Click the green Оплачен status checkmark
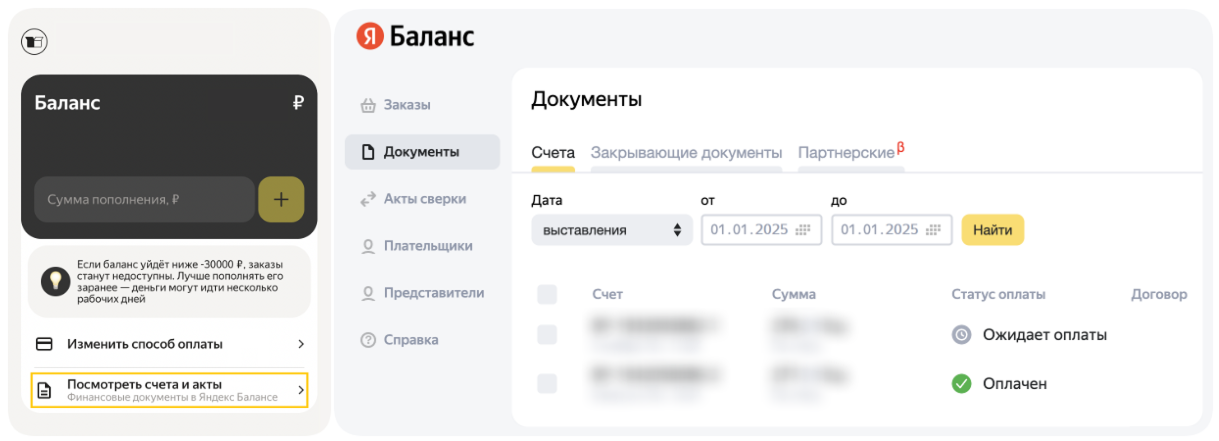This screenshot has height=441, width=1219. (961, 383)
